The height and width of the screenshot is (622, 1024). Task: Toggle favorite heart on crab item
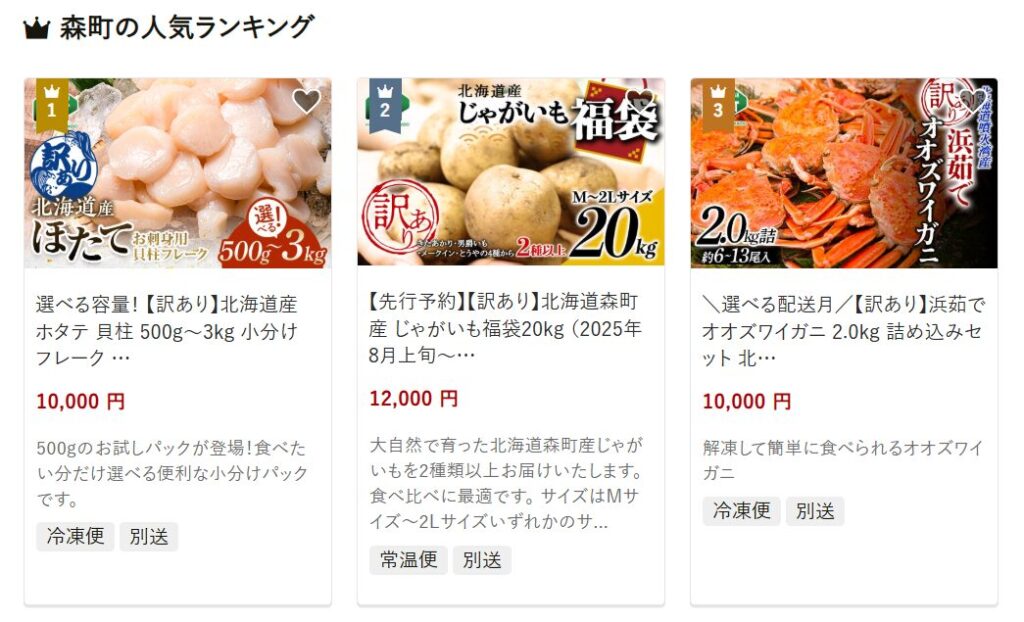(x=972, y=101)
